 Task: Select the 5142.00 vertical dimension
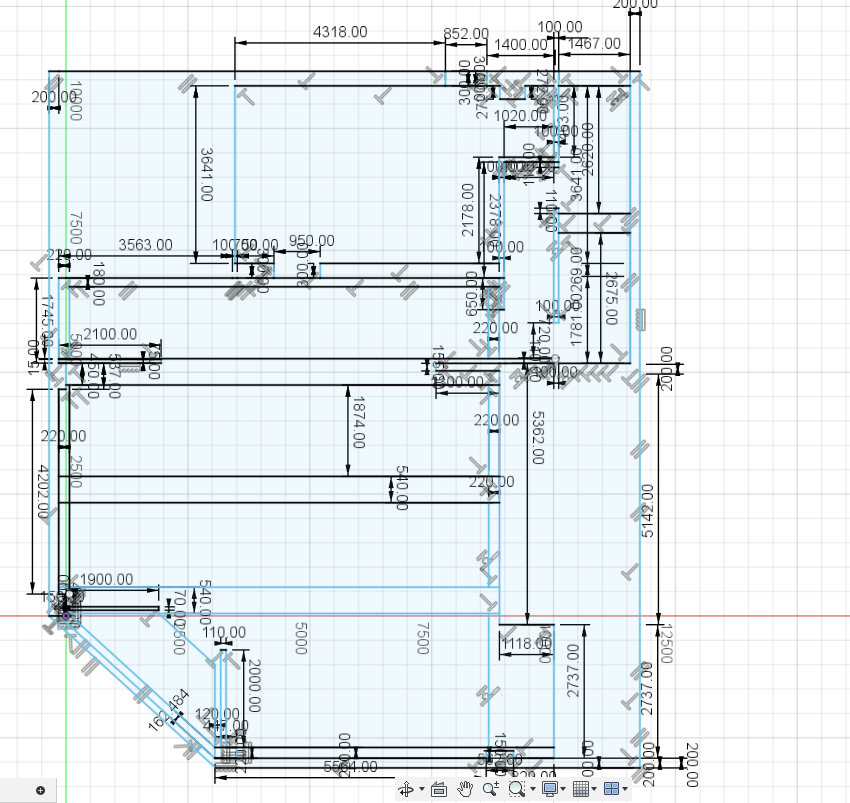(x=648, y=511)
